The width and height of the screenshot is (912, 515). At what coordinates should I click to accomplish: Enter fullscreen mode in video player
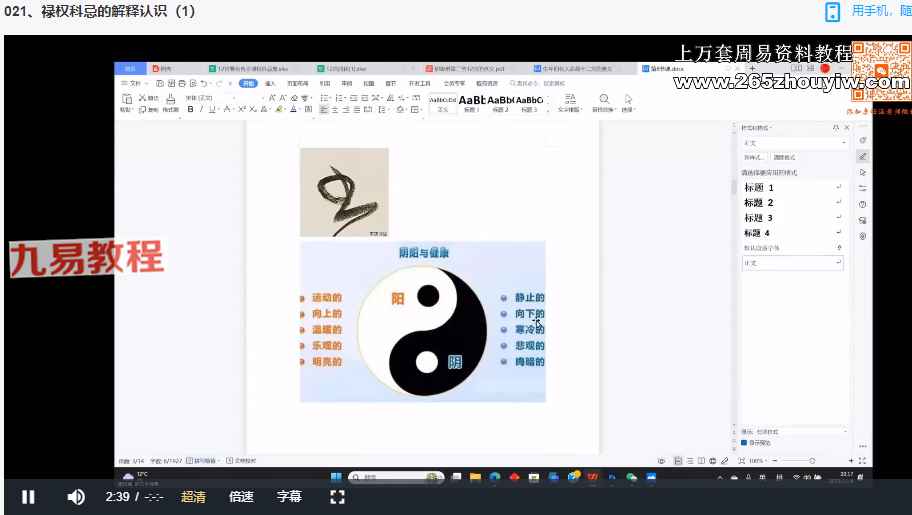pyautogui.click(x=337, y=497)
